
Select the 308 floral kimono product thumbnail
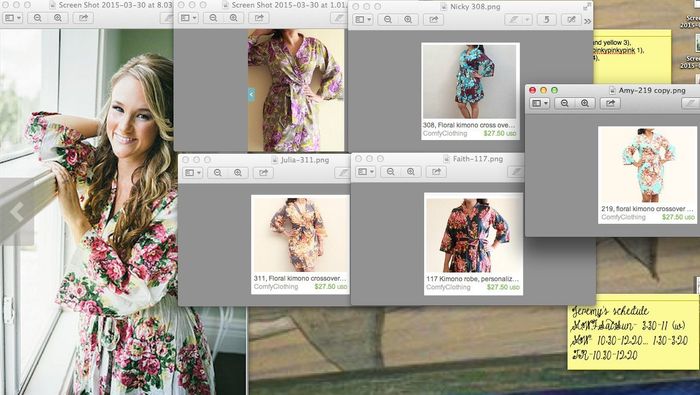coord(471,82)
